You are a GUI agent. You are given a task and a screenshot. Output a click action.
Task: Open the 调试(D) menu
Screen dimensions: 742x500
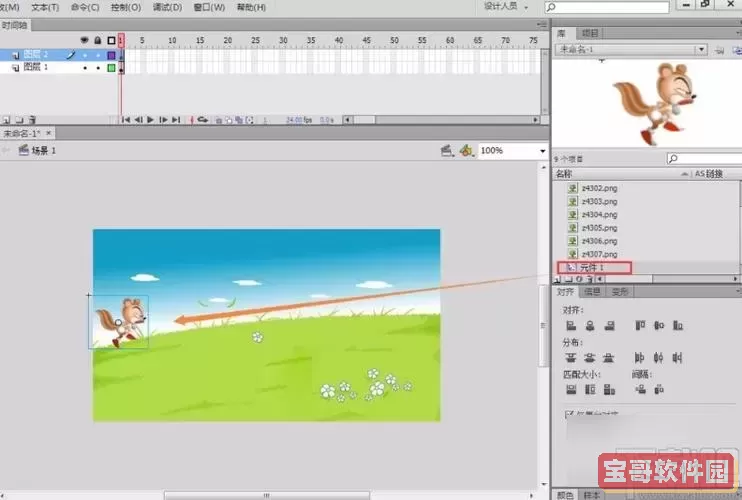tap(168, 7)
